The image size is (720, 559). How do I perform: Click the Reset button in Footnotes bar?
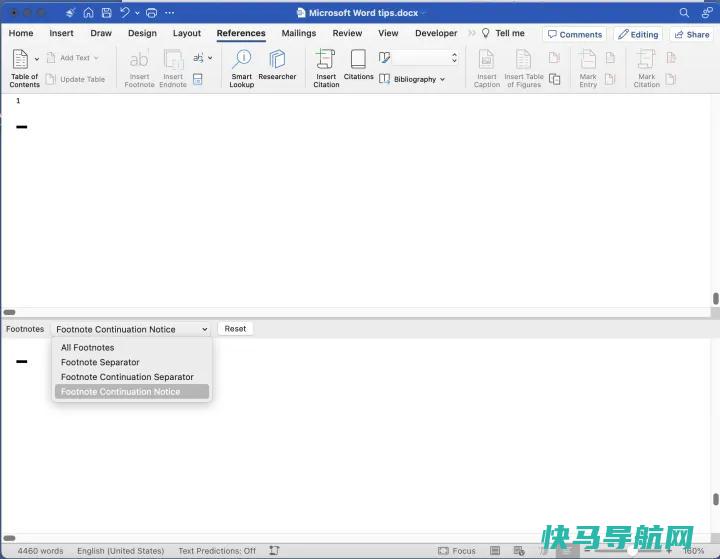235,329
